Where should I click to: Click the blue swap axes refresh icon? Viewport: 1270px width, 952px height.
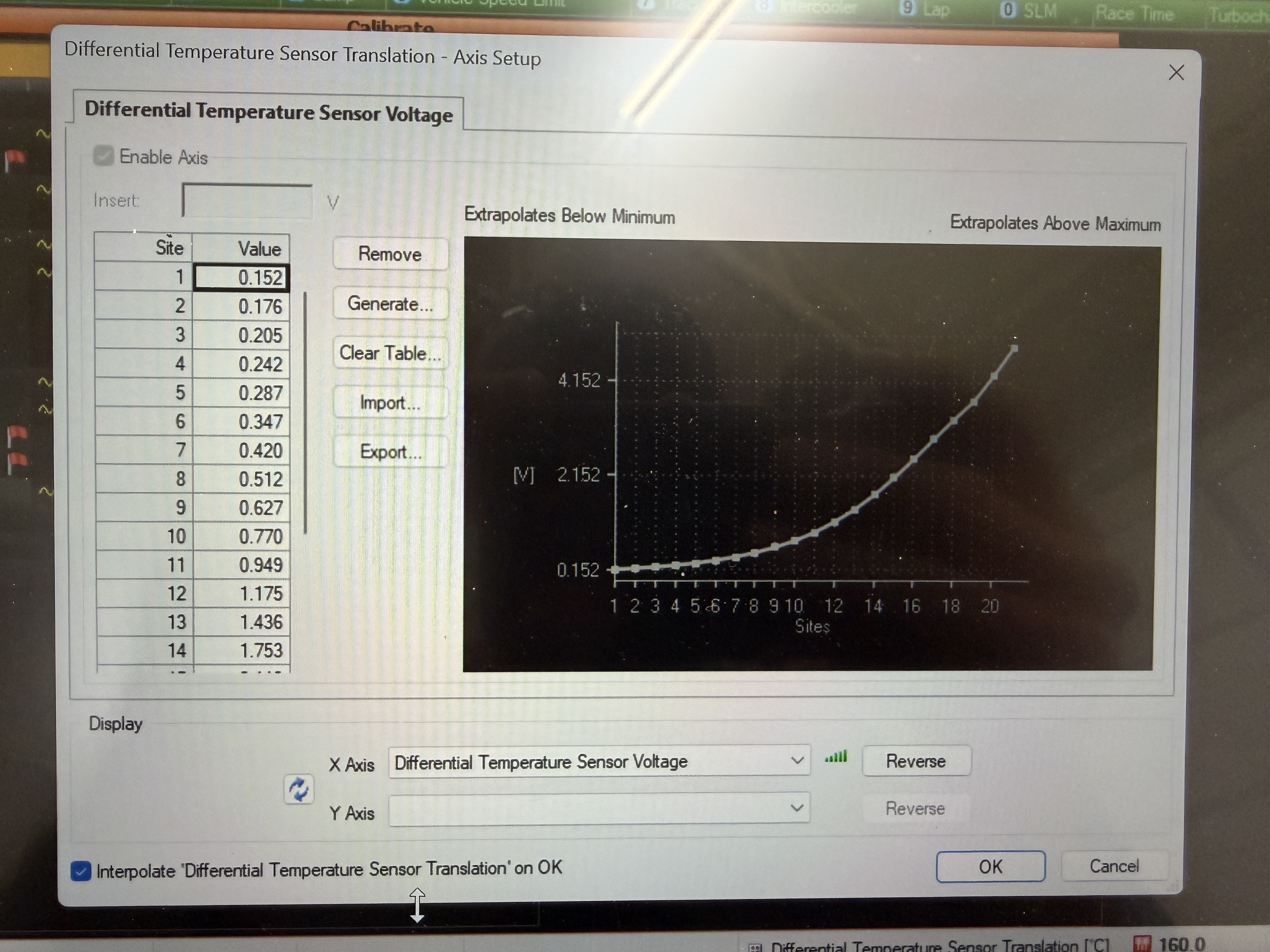point(299,789)
